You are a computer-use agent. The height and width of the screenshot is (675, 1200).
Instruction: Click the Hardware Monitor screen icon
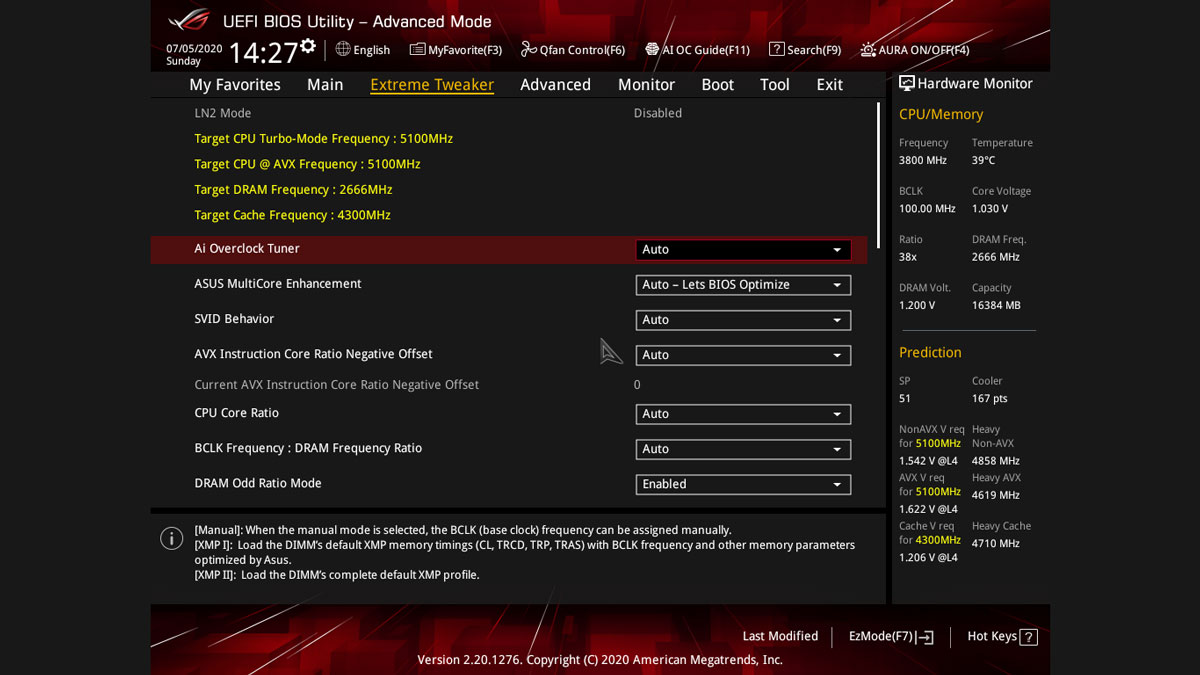tap(907, 84)
